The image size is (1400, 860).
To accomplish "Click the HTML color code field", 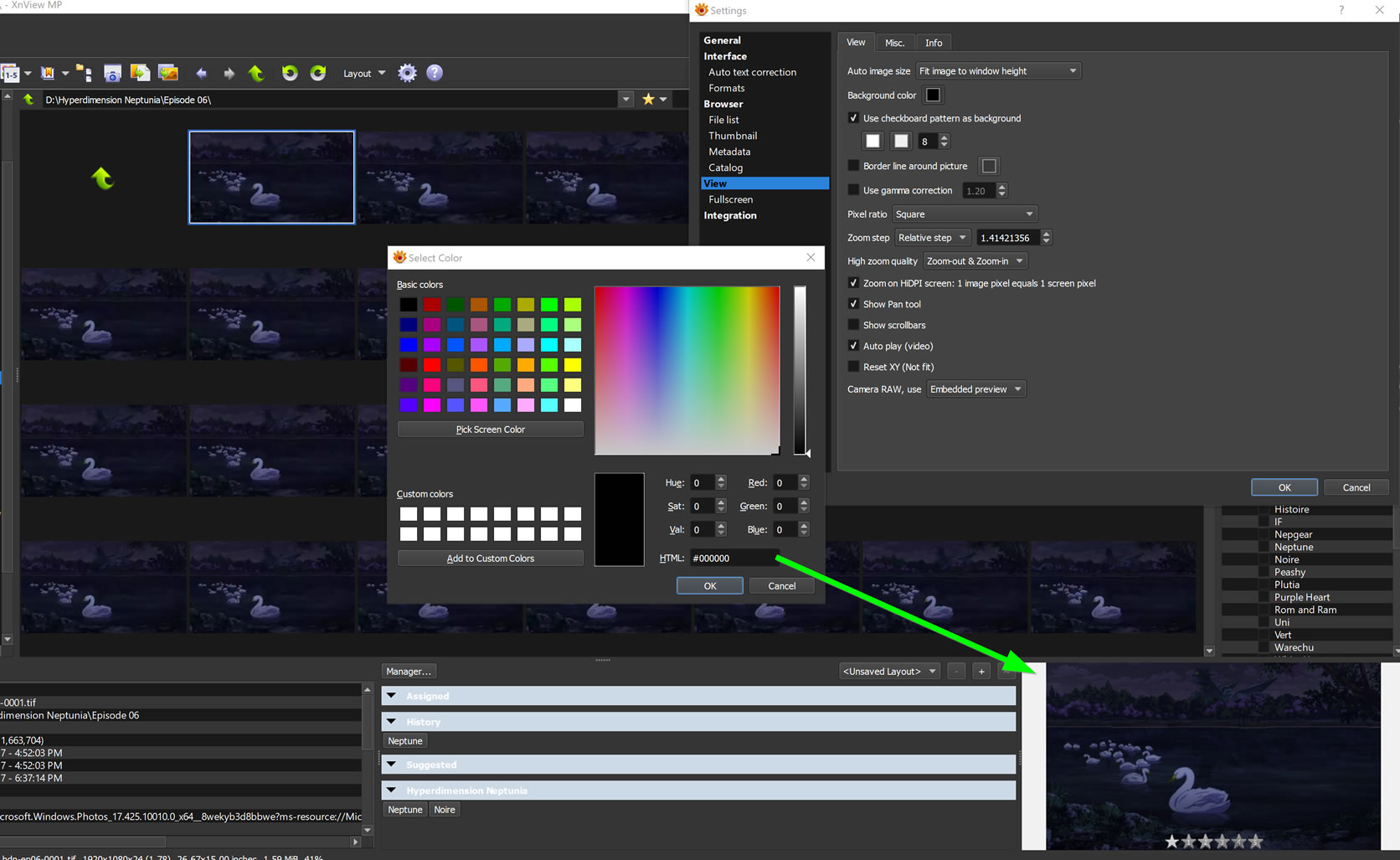I will pos(733,559).
